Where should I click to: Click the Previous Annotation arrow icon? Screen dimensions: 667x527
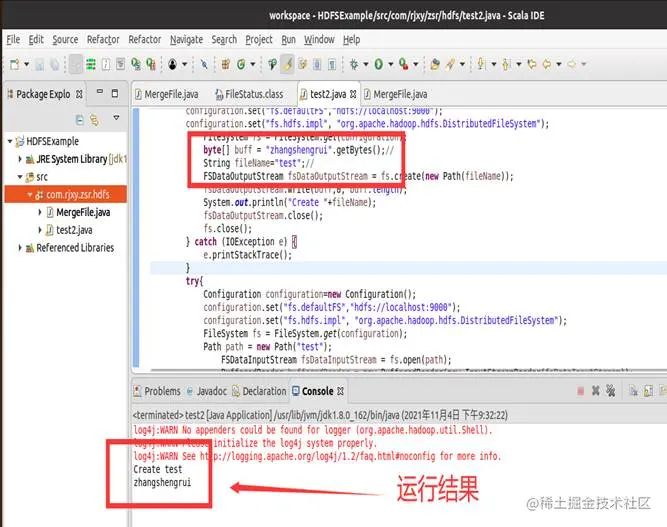[x=506, y=64]
